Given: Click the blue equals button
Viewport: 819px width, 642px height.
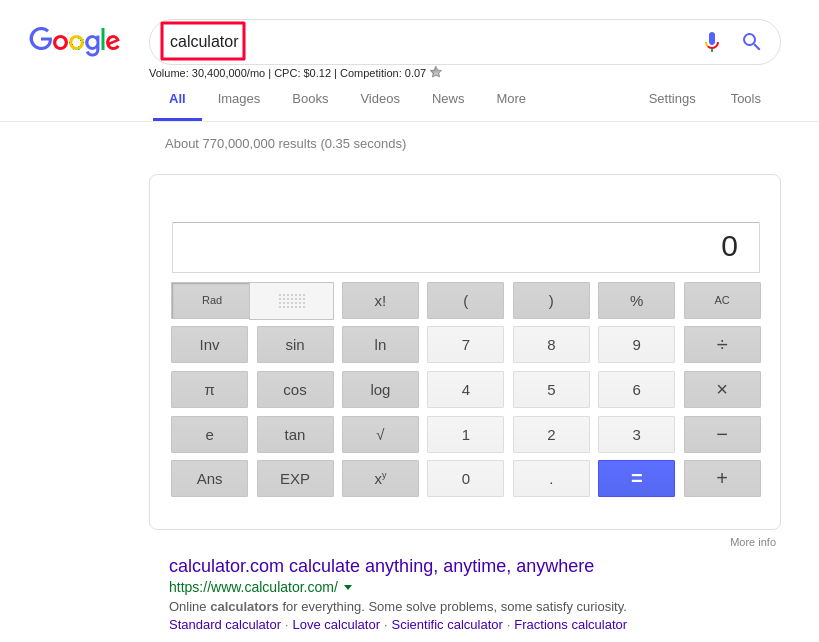Looking at the screenshot, I should [636, 478].
